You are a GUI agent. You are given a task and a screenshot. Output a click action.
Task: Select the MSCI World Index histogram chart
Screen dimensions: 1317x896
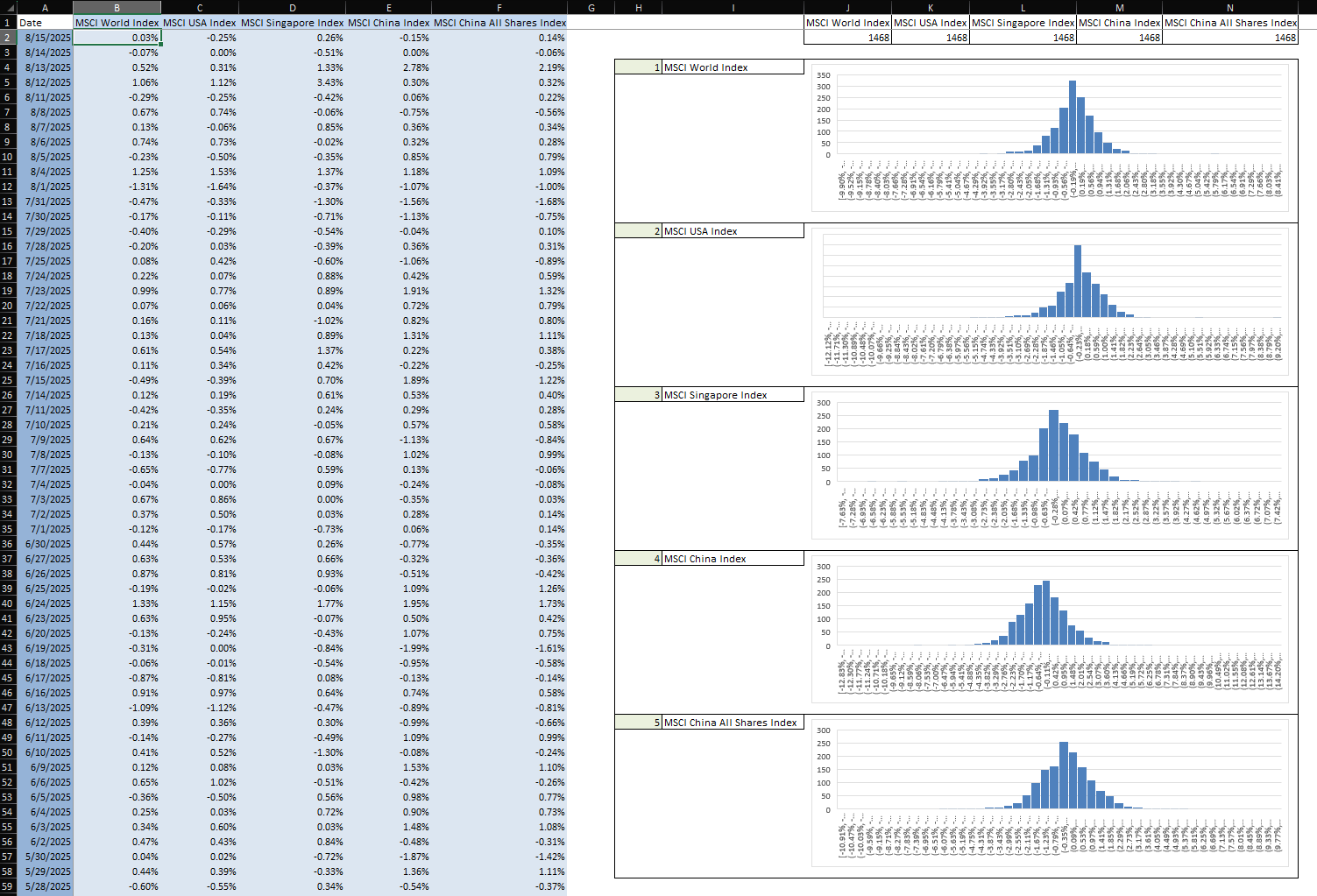(x=1050, y=138)
